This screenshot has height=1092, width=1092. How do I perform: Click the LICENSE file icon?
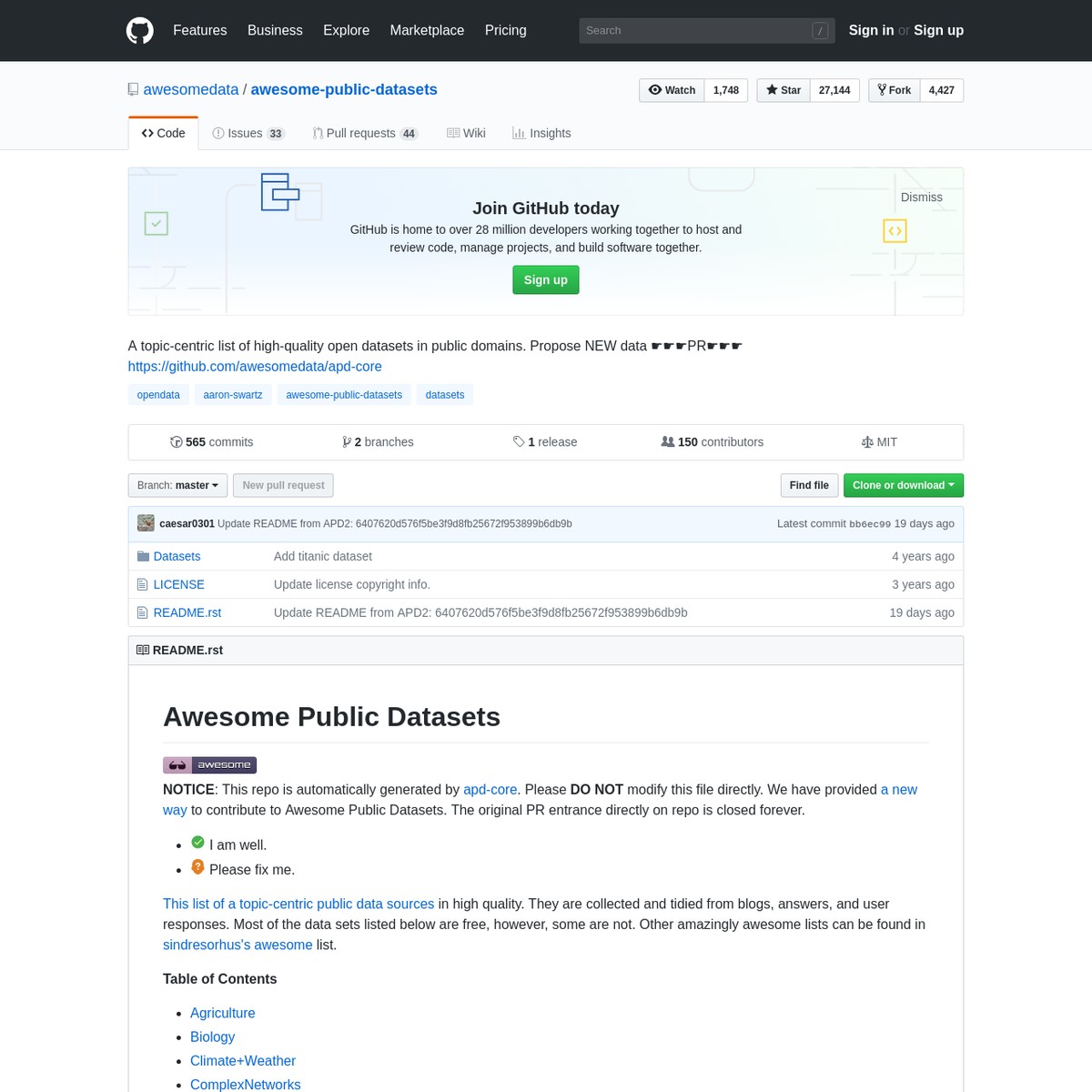tap(142, 584)
